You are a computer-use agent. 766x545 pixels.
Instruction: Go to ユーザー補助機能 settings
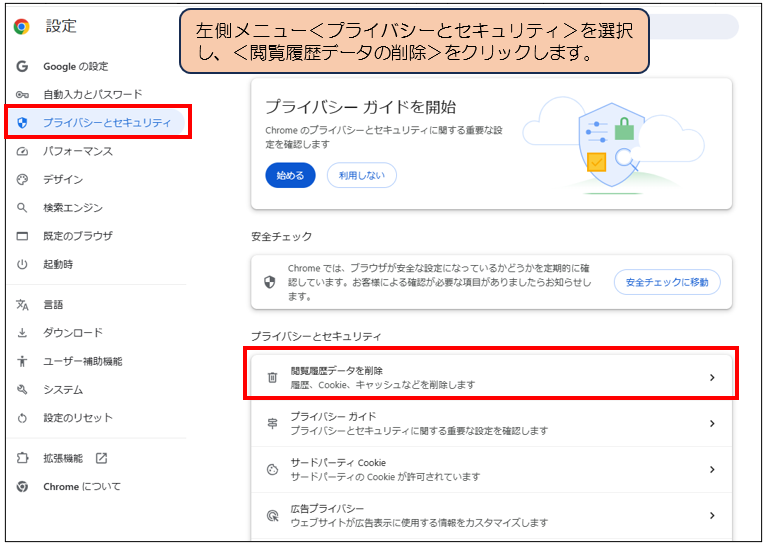(x=82, y=361)
